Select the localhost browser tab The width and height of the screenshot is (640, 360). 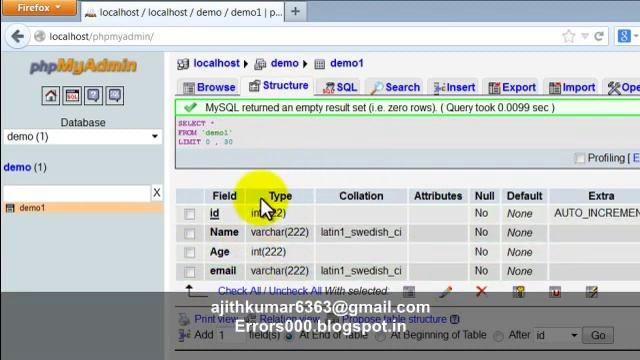point(184,12)
